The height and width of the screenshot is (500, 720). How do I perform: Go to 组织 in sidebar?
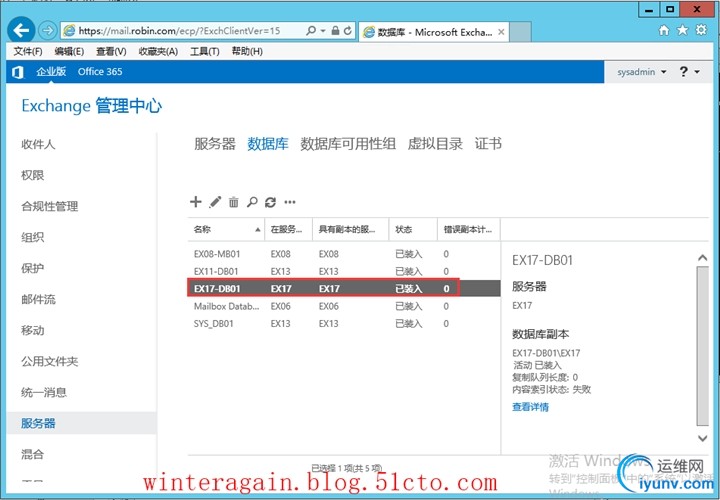32,237
